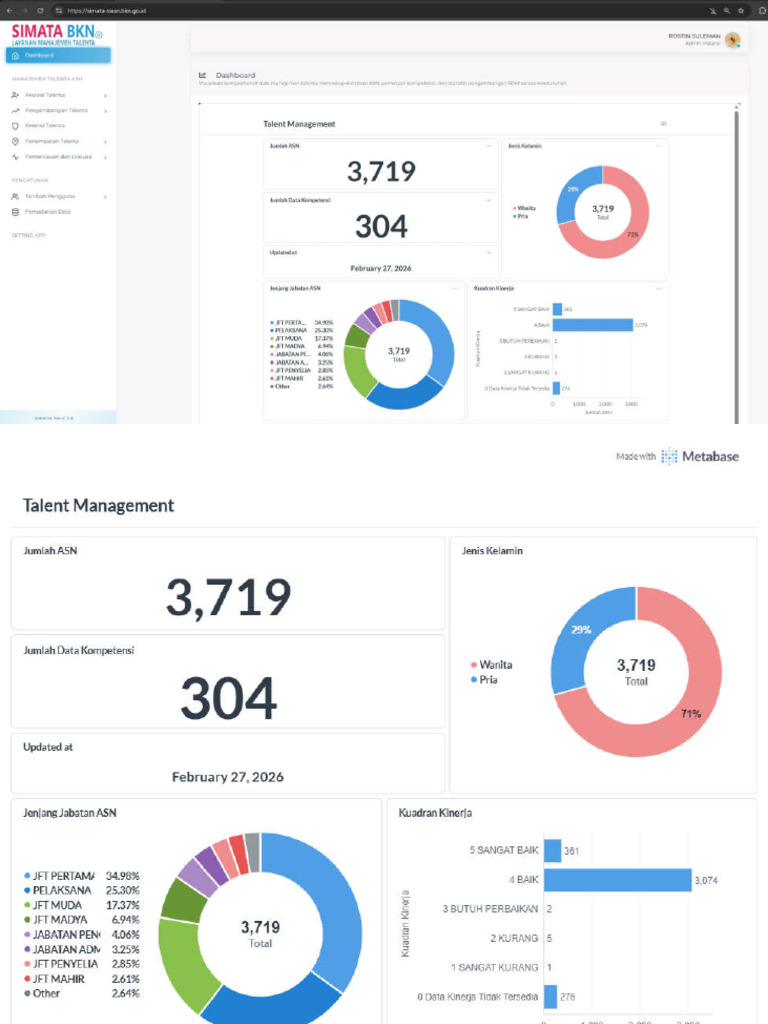This screenshot has width=768, height=1024.
Task: Click the chart icon beside Dashboard heading
Action: [202, 75]
